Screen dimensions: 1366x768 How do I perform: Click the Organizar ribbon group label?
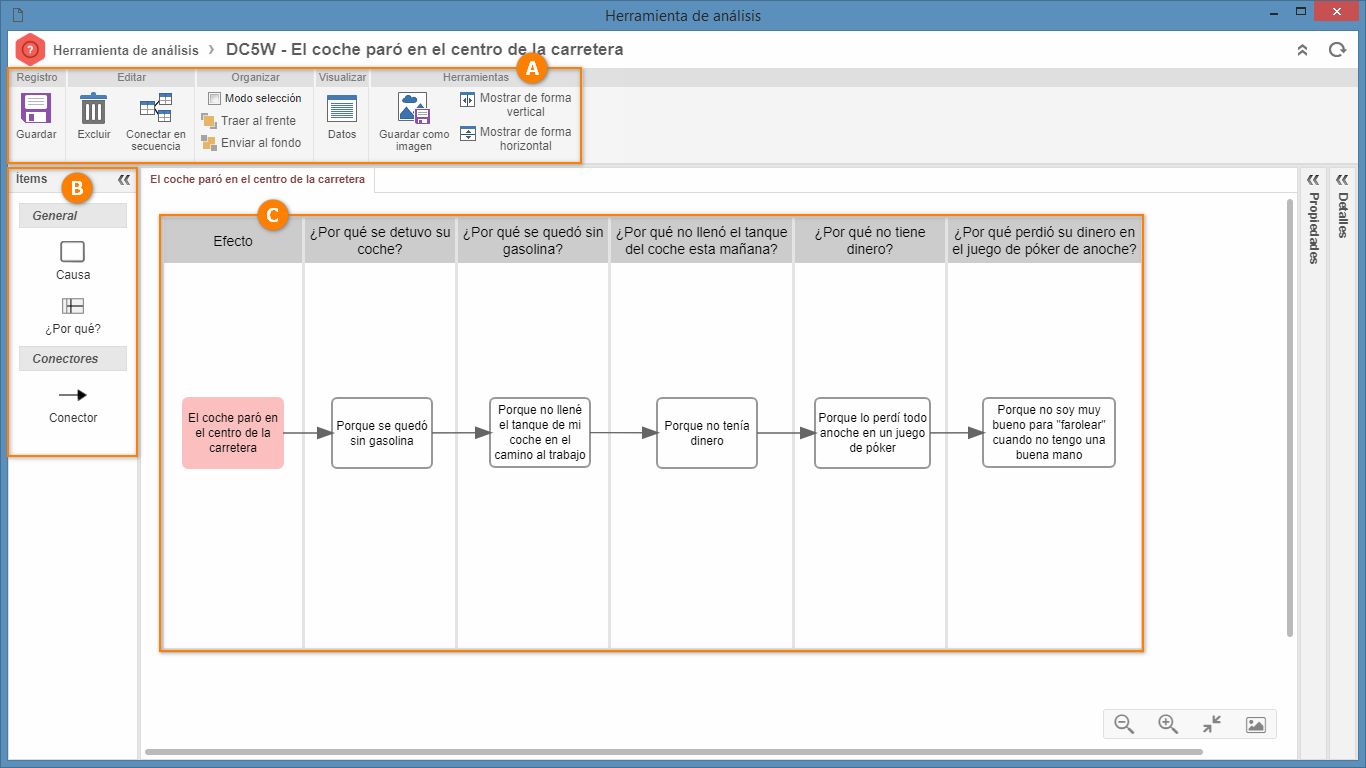tap(255, 77)
